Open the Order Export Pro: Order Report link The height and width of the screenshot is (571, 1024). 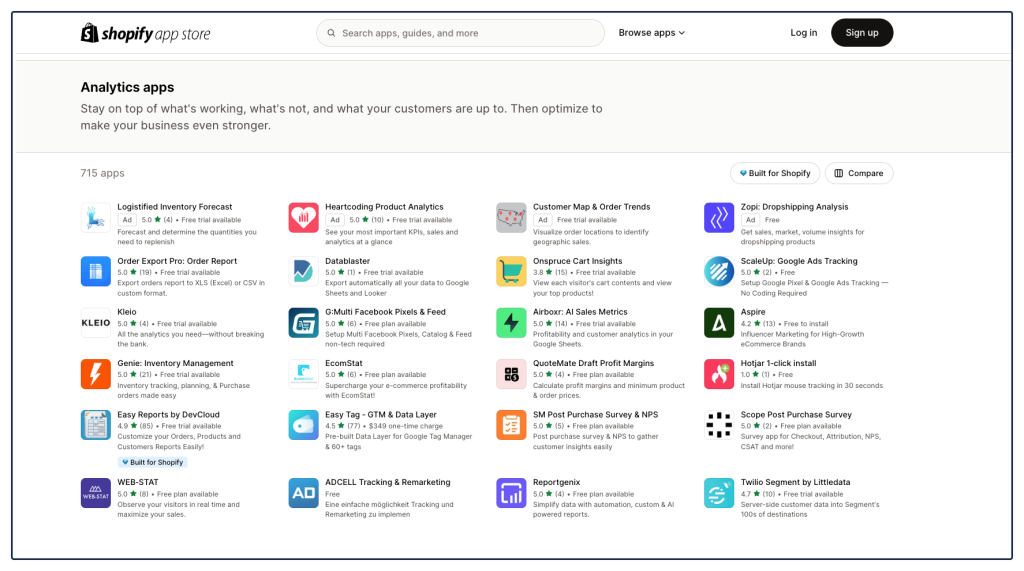pos(177,261)
